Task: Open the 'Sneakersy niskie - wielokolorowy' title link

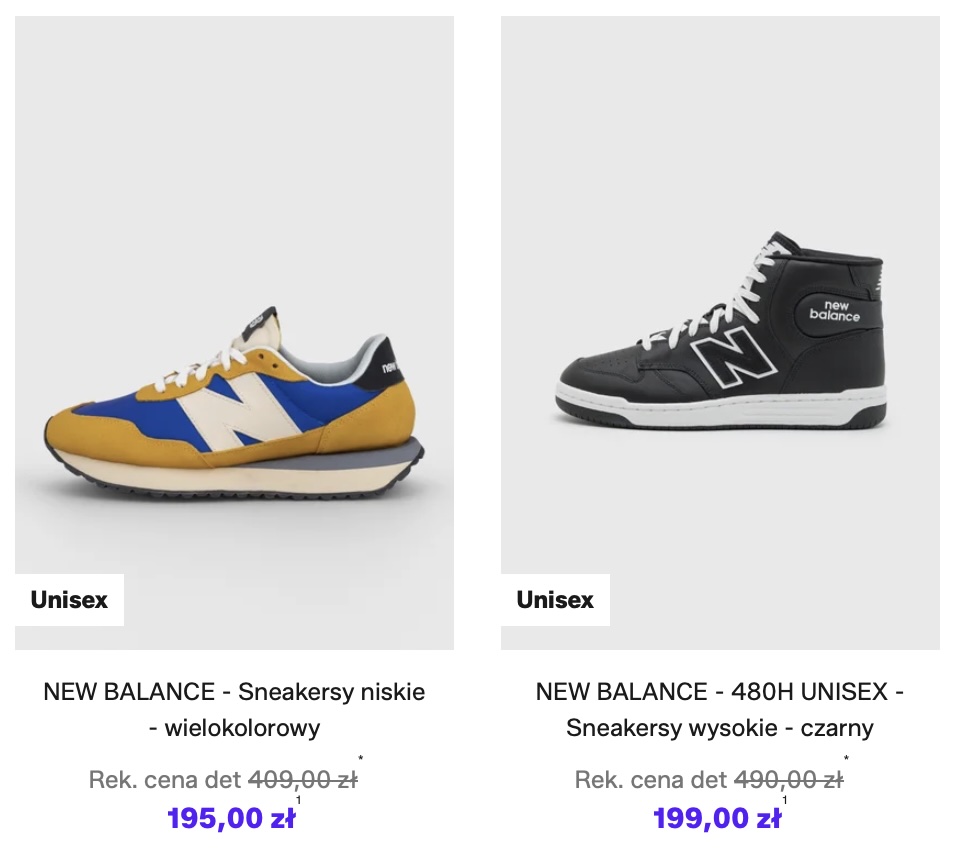Action: click(234, 709)
